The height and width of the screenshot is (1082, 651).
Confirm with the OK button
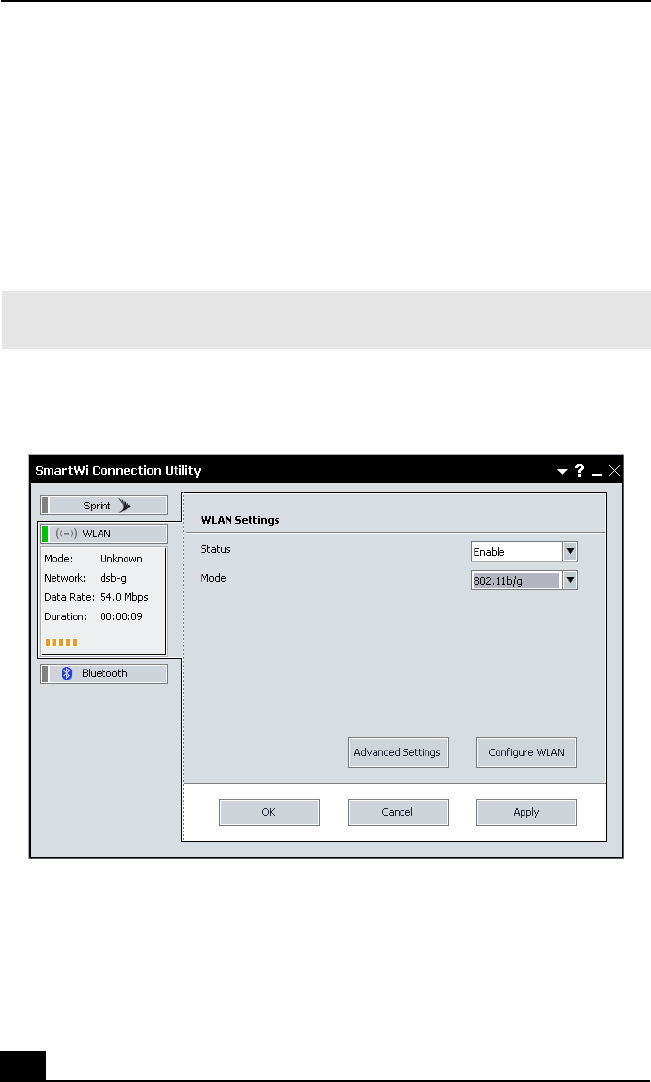pyautogui.click(x=269, y=812)
